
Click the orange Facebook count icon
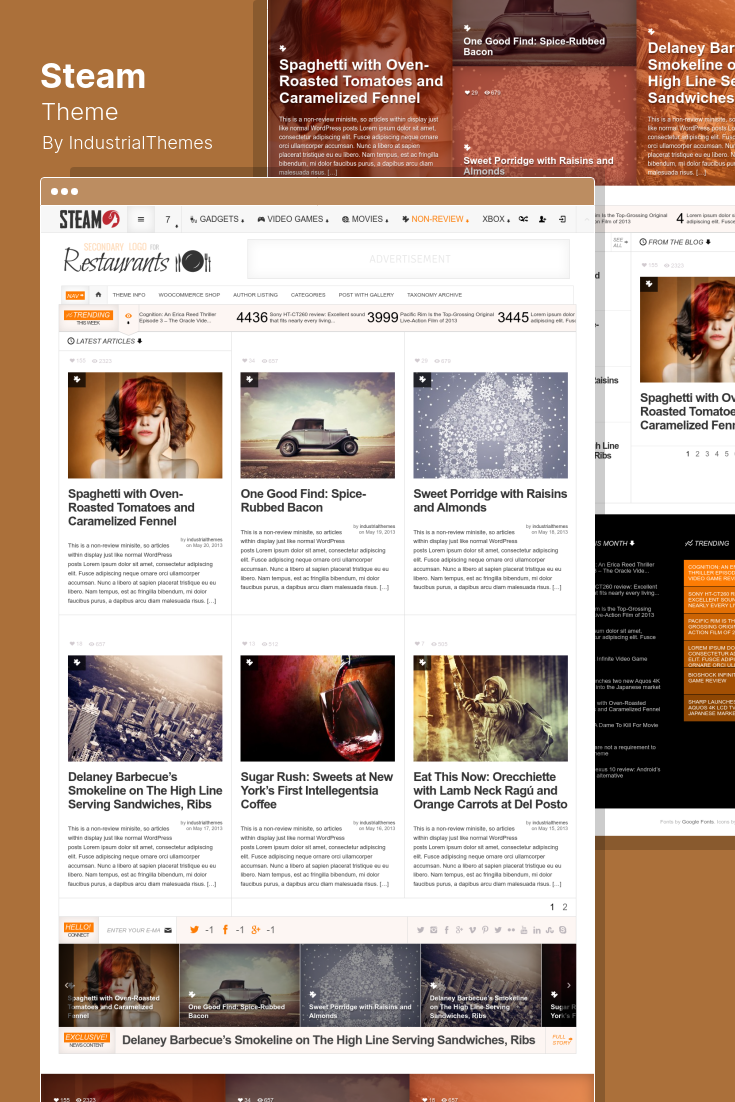coord(225,930)
